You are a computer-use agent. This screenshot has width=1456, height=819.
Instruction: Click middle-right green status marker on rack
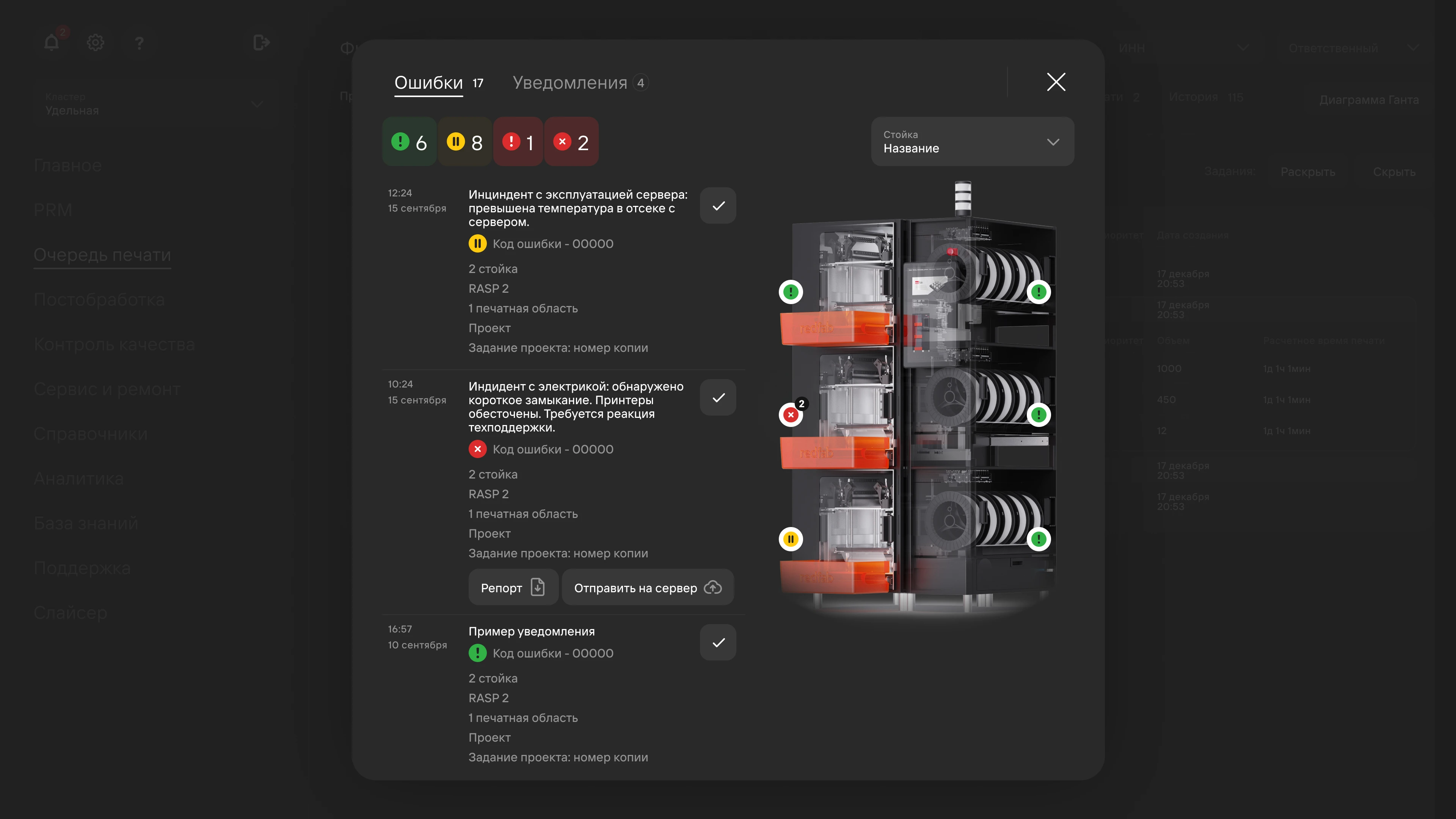pyautogui.click(x=1038, y=415)
